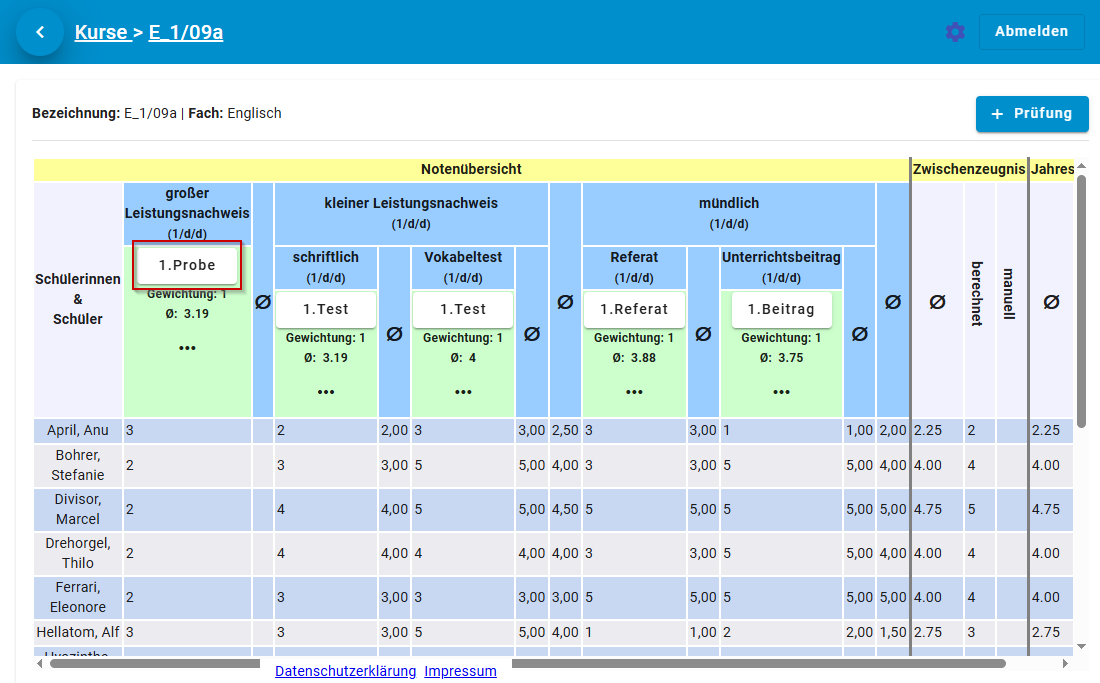The image size is (1100, 683).
Task: Click scroll-right arrow of horizontal scrollbar
Action: click(1065, 663)
